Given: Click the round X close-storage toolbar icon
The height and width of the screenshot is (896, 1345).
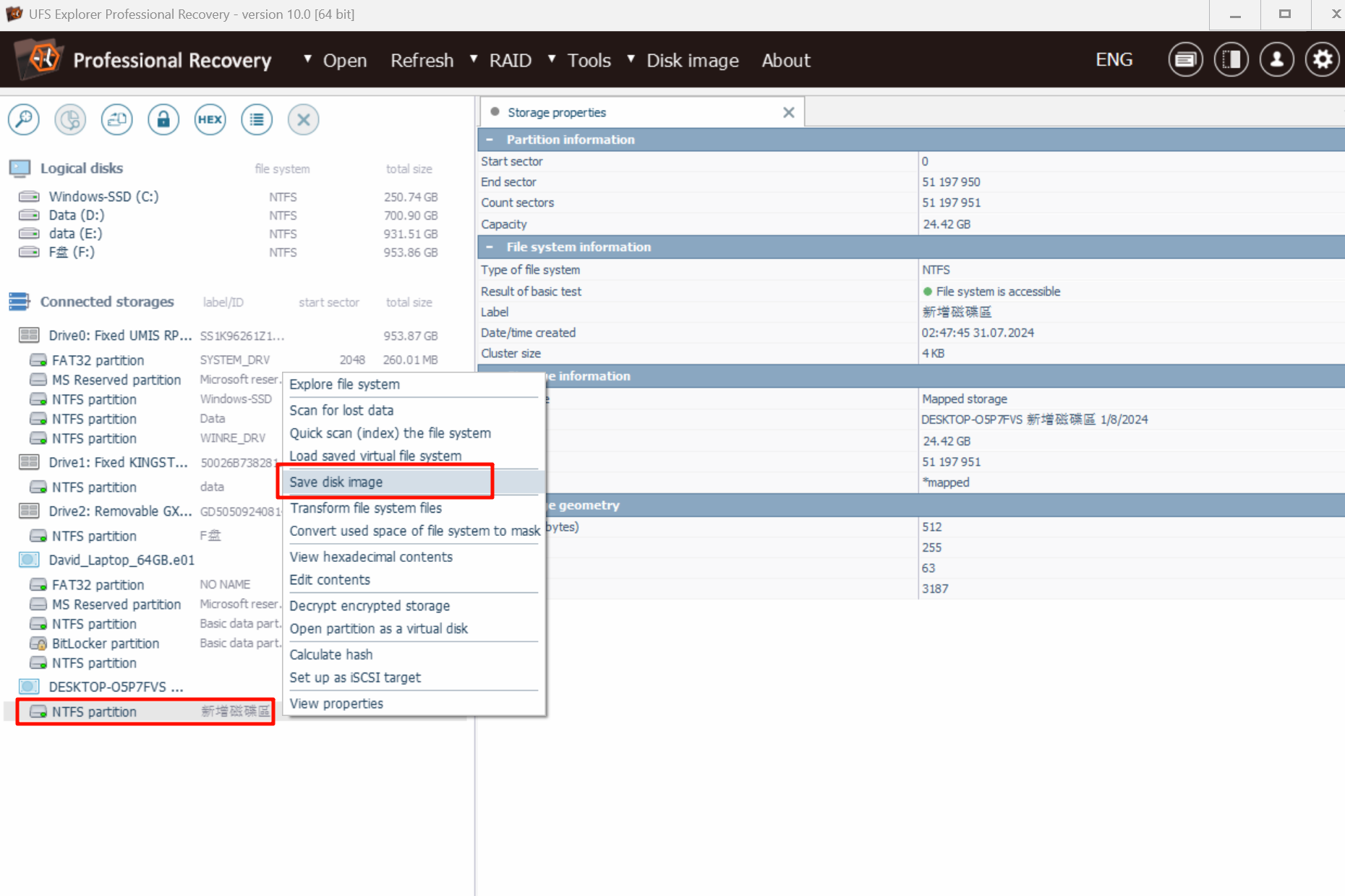Looking at the screenshot, I should click(304, 119).
